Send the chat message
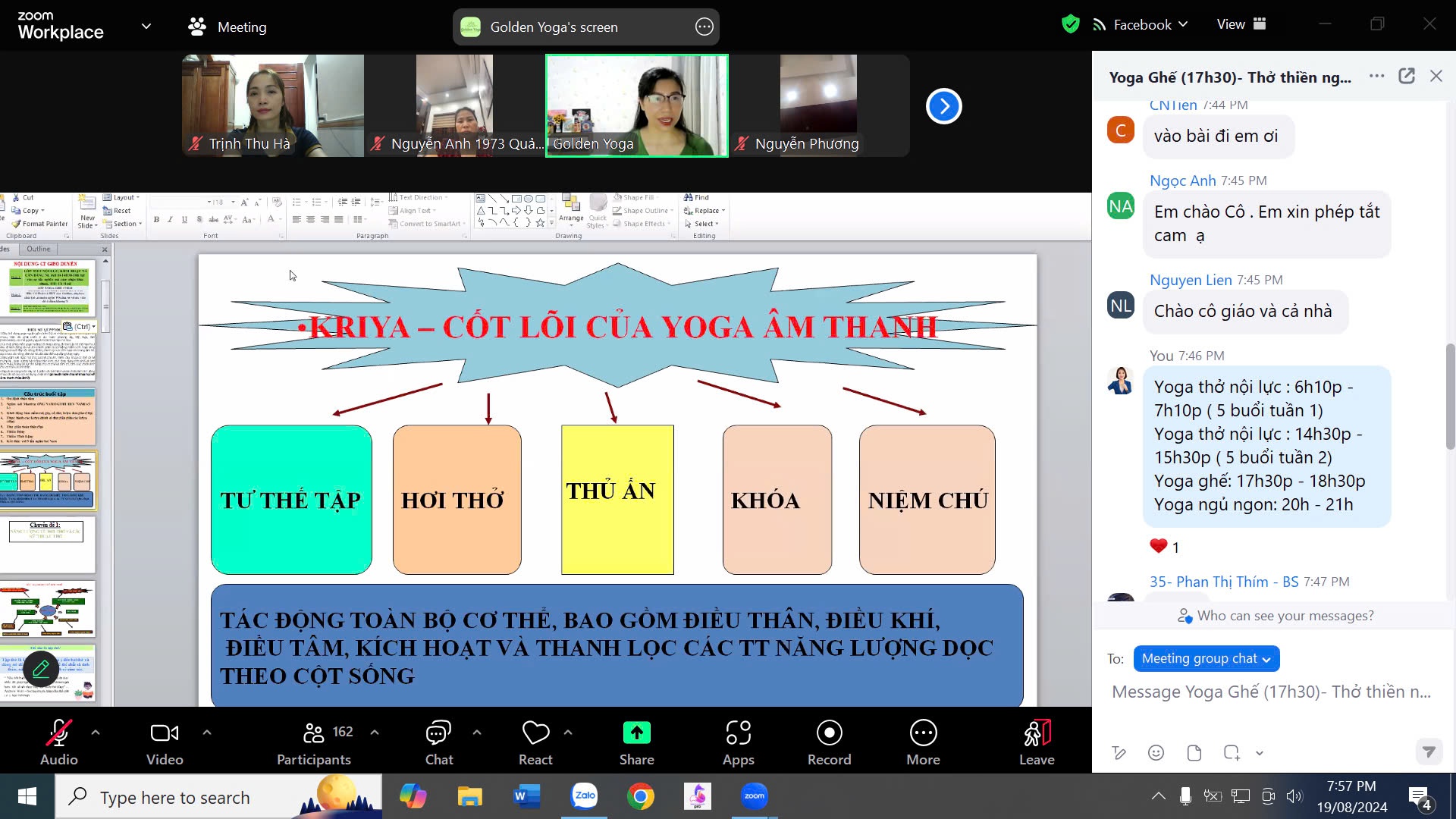The image size is (1456, 819). 1429,752
